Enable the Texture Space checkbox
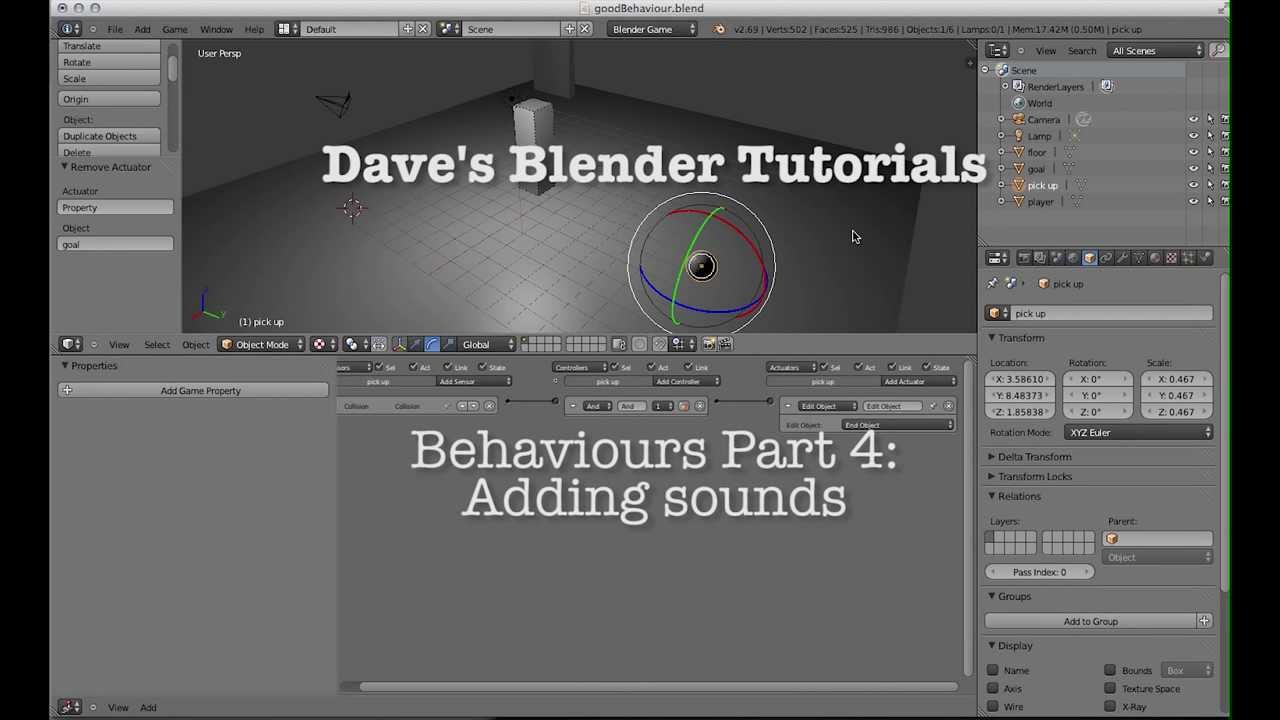The image size is (1280, 720). (x=1110, y=688)
